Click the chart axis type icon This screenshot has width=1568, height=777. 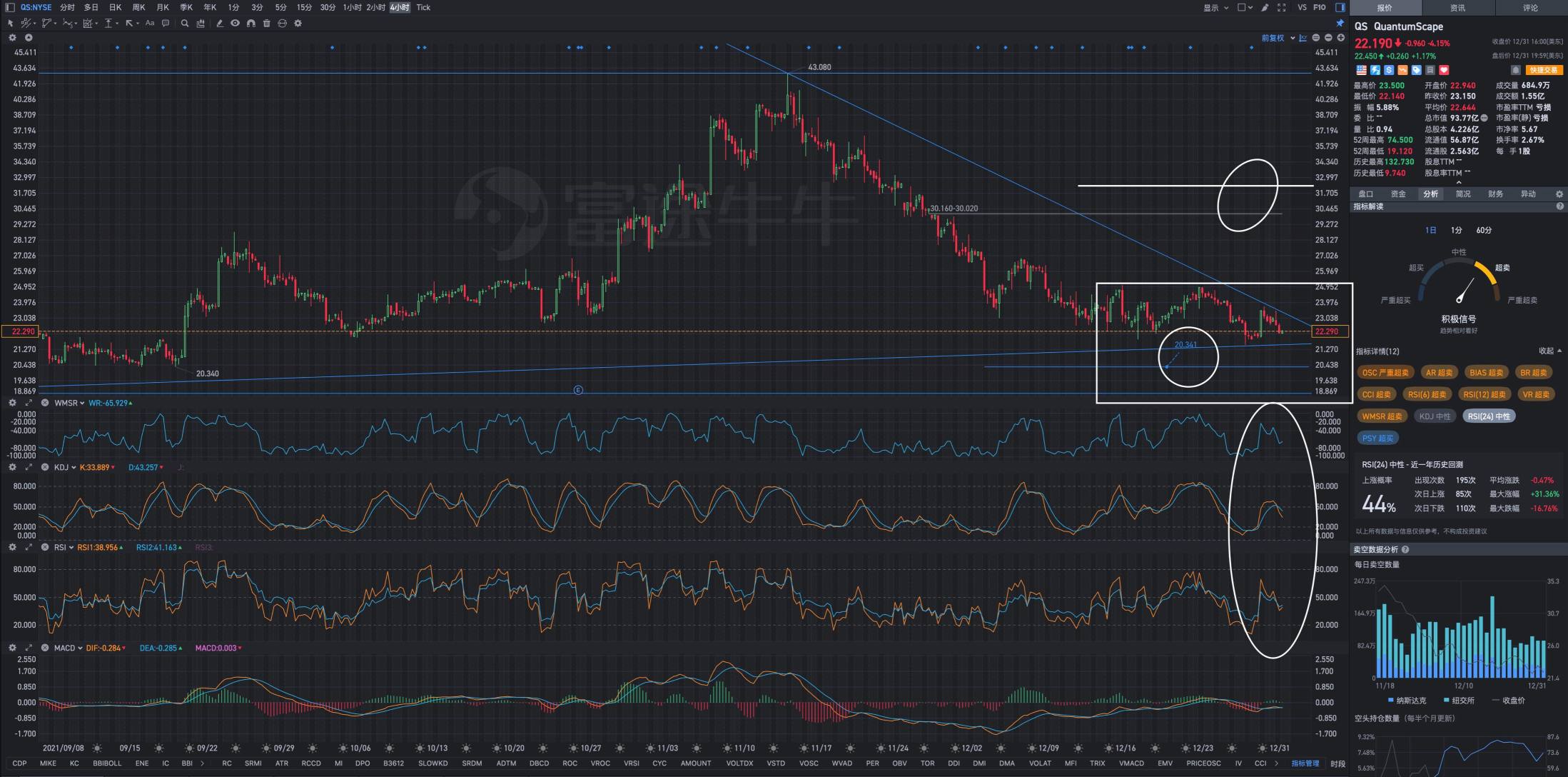[1303, 38]
